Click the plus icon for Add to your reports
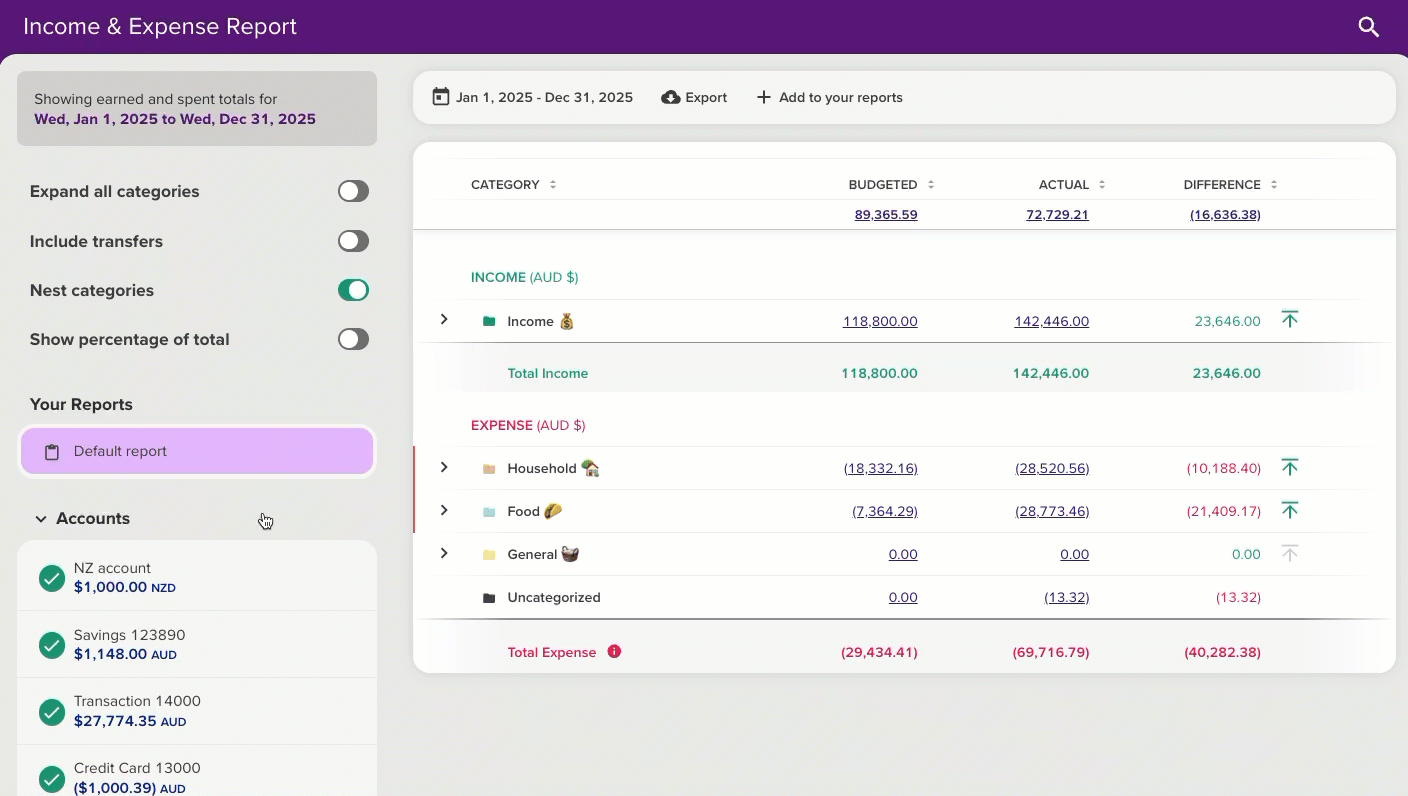This screenshot has width=1408, height=796. tap(763, 97)
